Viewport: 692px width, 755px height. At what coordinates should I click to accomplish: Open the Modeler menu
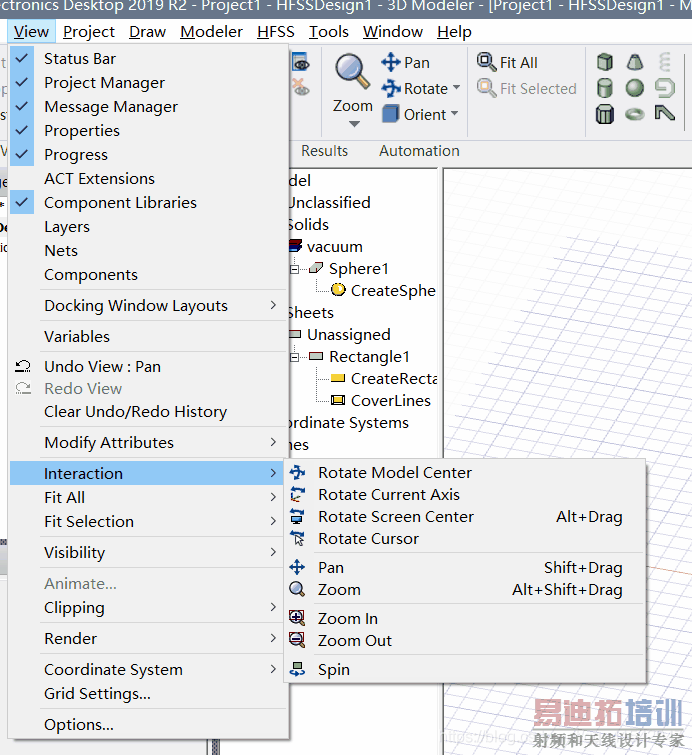tap(211, 32)
